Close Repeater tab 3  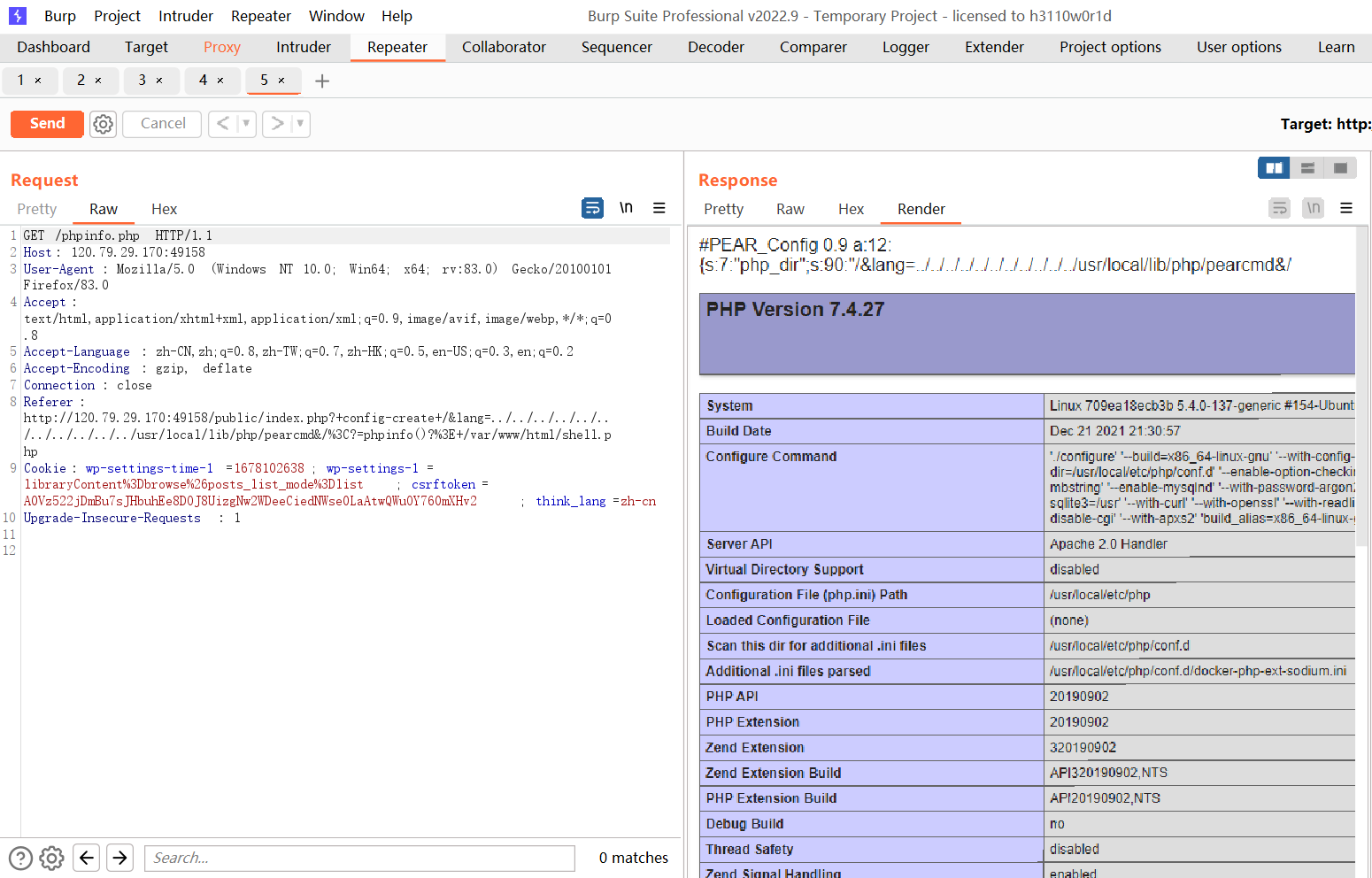click(159, 81)
